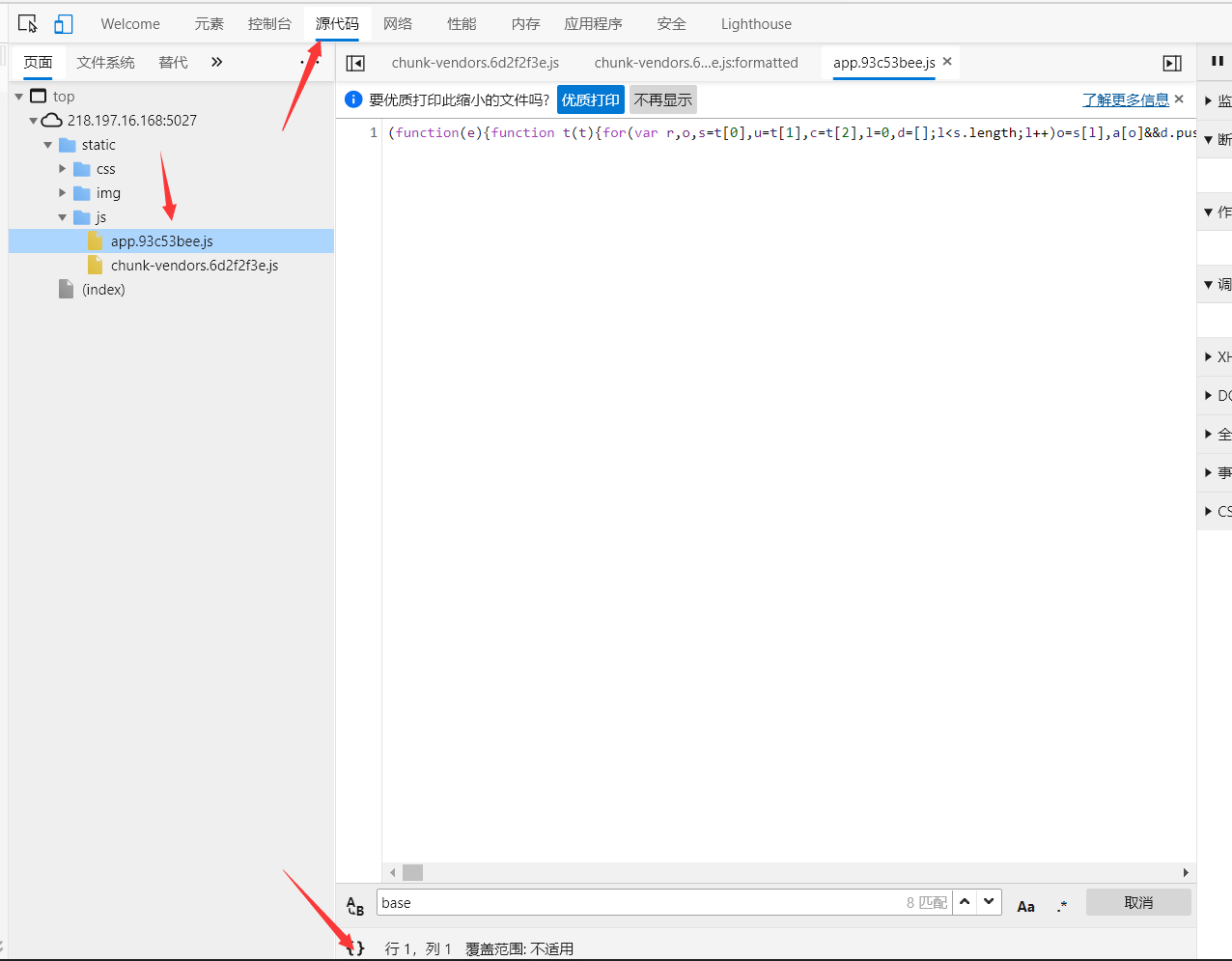Toggle the find and replace mode icon
The width and height of the screenshot is (1232, 961).
click(x=355, y=906)
